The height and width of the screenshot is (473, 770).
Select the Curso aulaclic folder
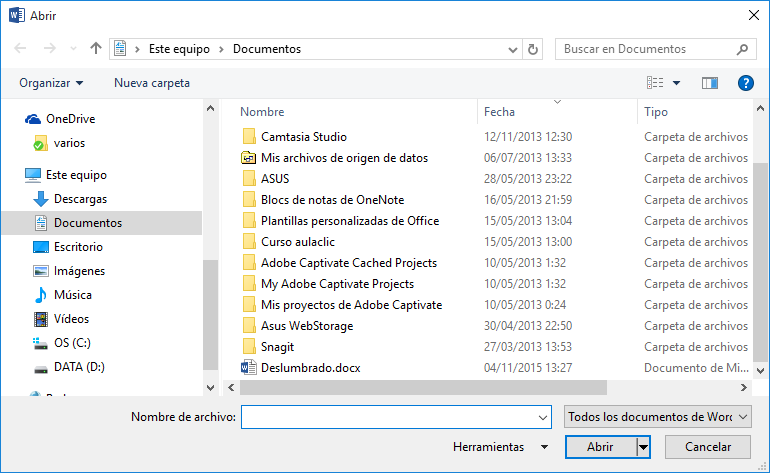click(x=298, y=242)
